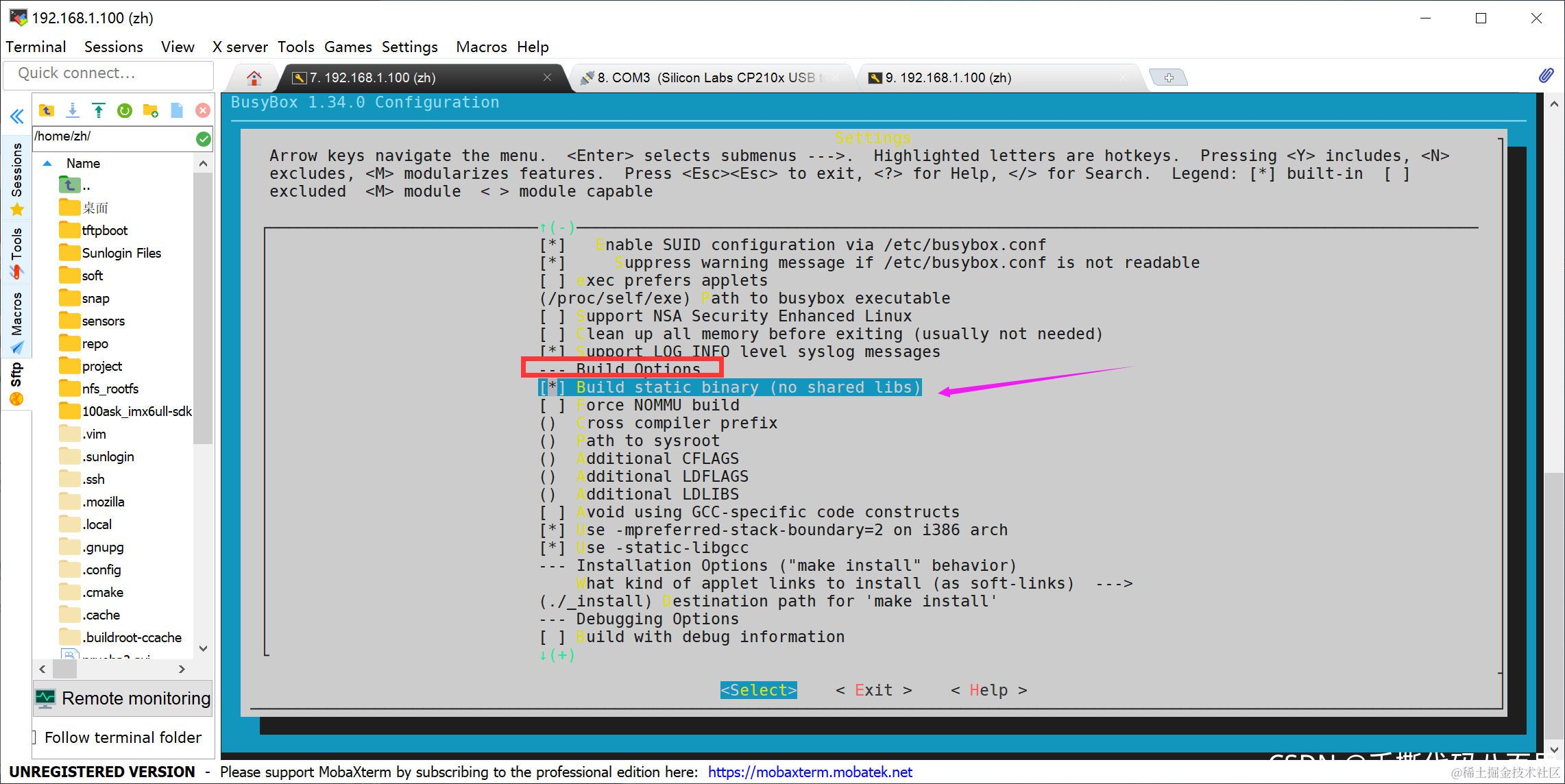Click the Remote monitoring button

click(123, 698)
